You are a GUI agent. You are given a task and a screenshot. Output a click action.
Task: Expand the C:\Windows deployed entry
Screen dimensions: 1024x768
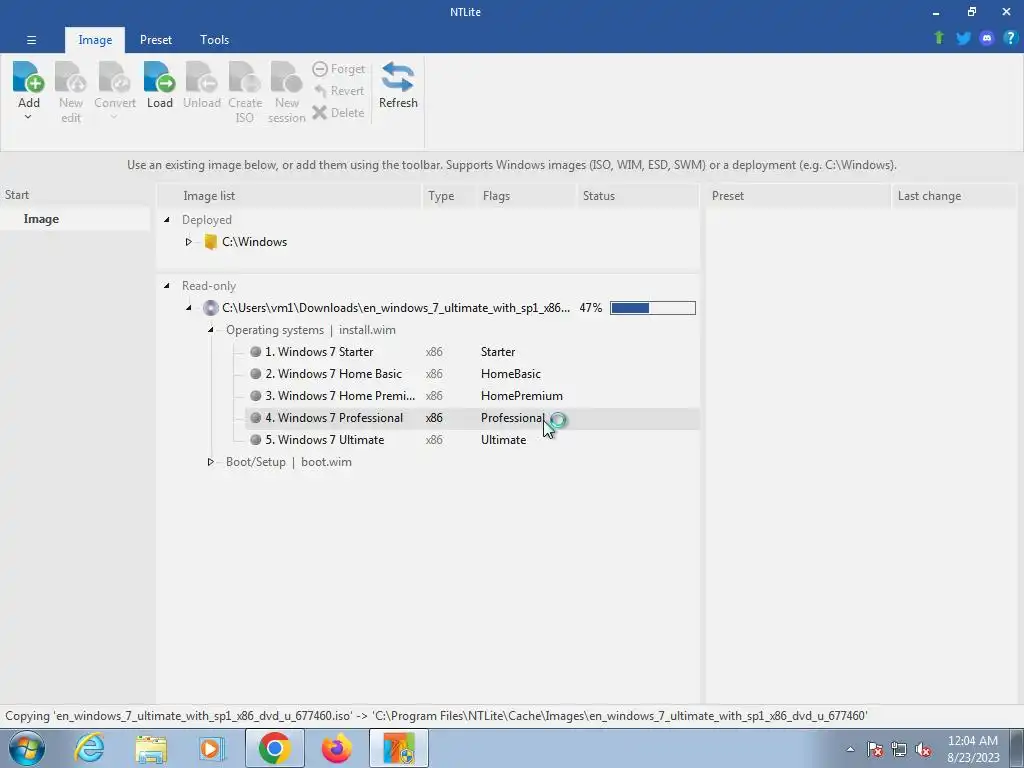188,242
